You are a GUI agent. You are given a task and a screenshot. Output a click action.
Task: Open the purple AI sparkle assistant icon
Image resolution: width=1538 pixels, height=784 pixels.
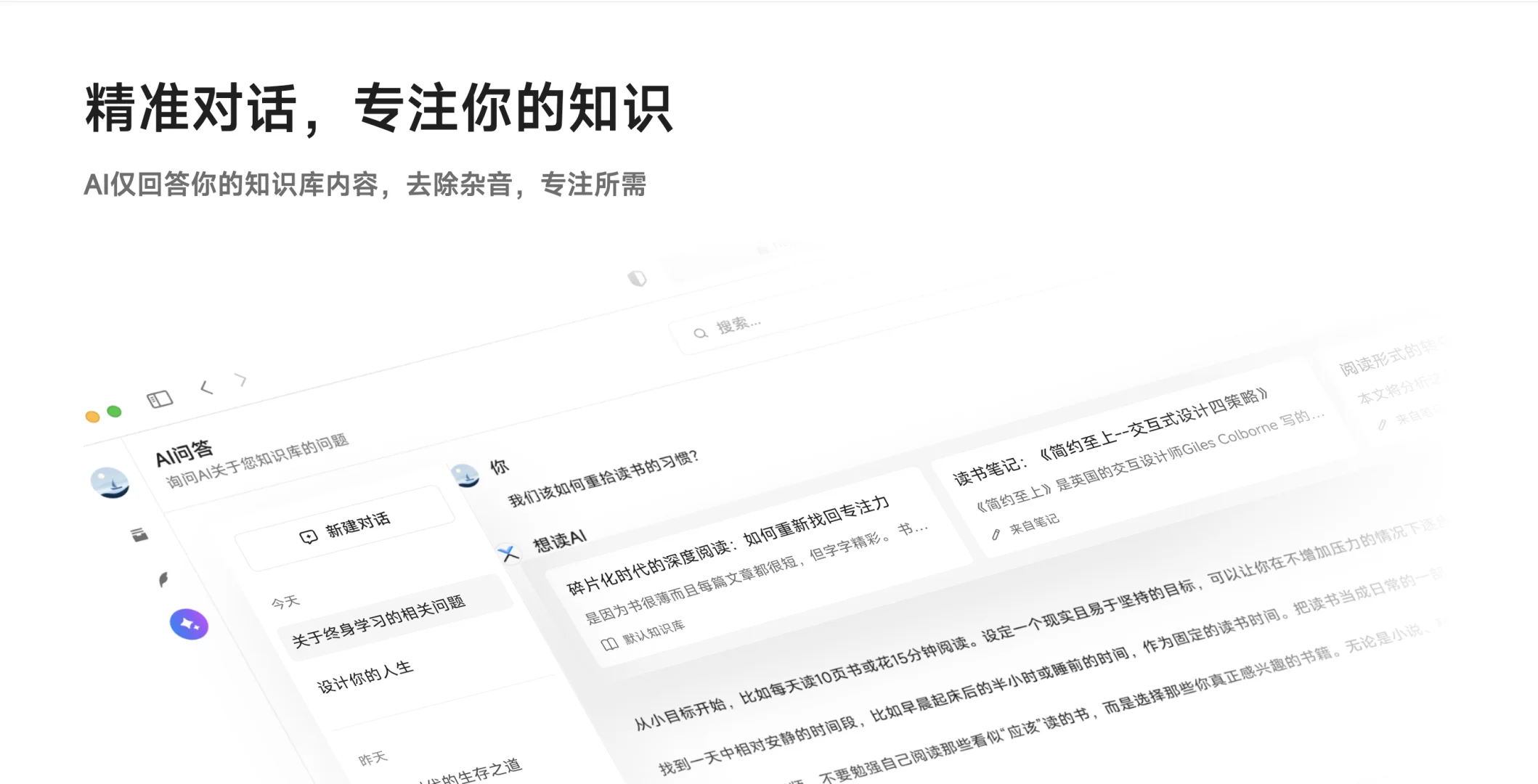(190, 623)
